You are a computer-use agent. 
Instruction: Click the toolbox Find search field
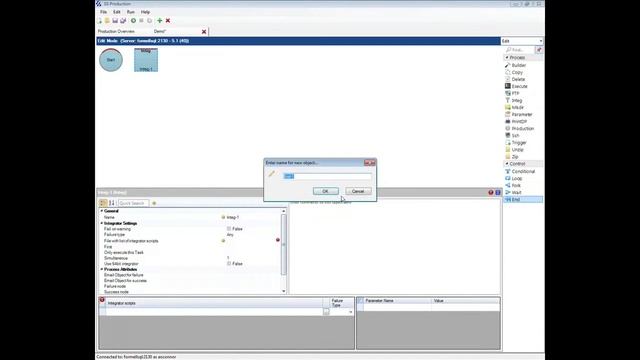pyautogui.click(x=520, y=50)
